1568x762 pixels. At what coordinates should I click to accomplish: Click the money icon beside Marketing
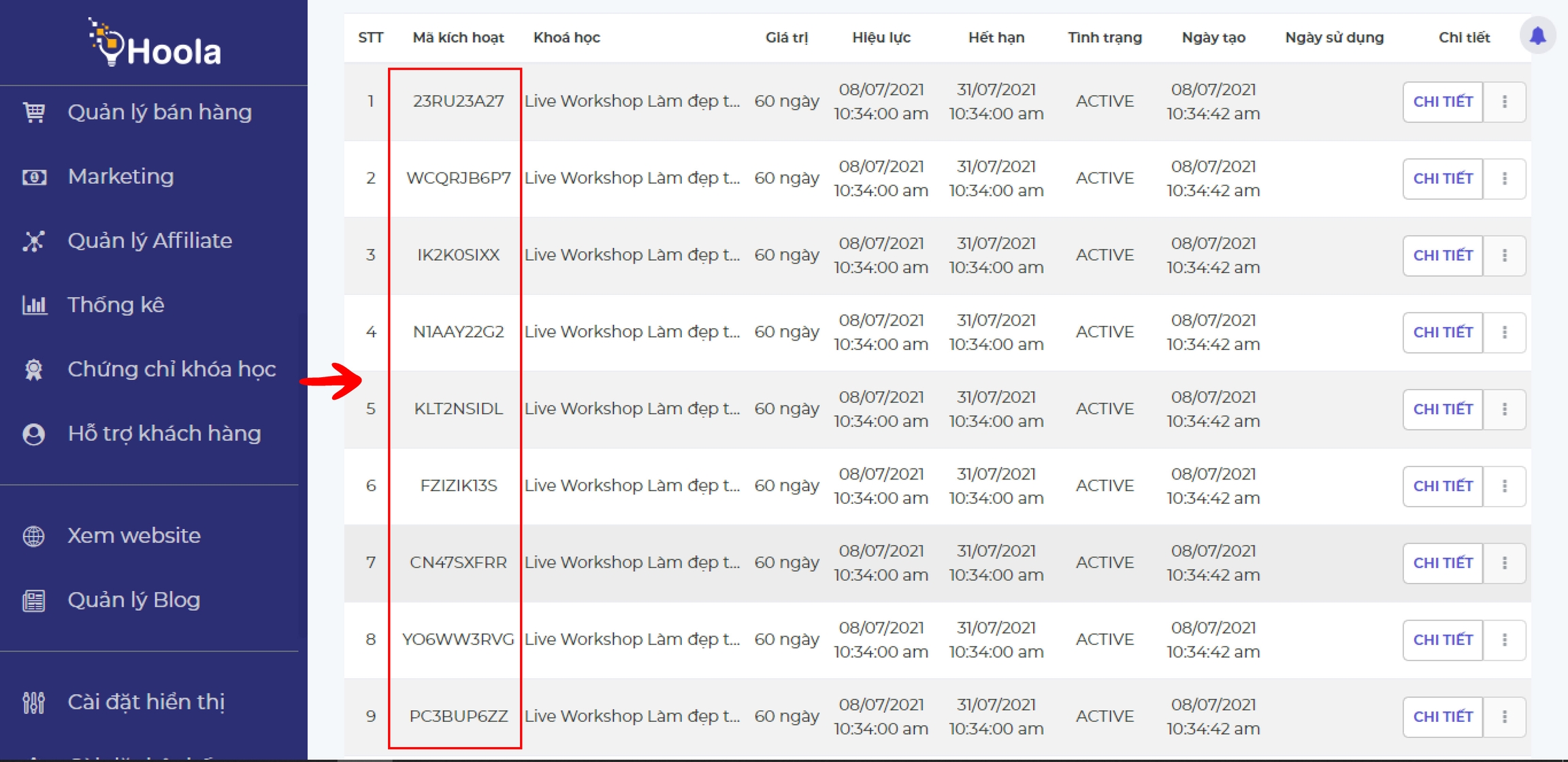[34, 177]
